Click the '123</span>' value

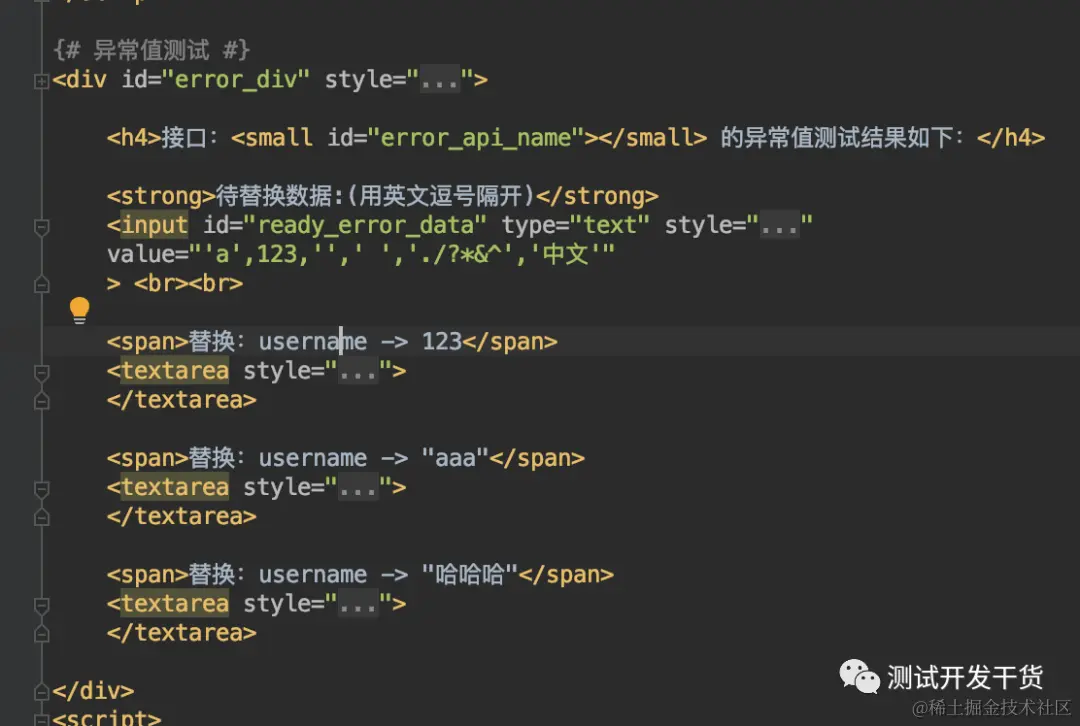tap(490, 342)
